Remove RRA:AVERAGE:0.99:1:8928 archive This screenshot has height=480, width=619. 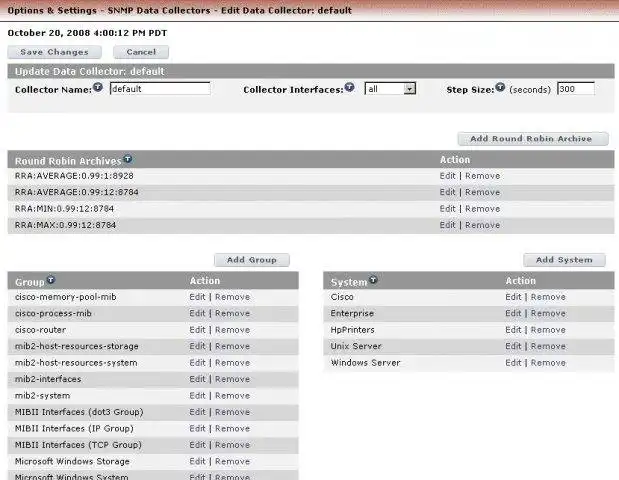tap(482, 176)
